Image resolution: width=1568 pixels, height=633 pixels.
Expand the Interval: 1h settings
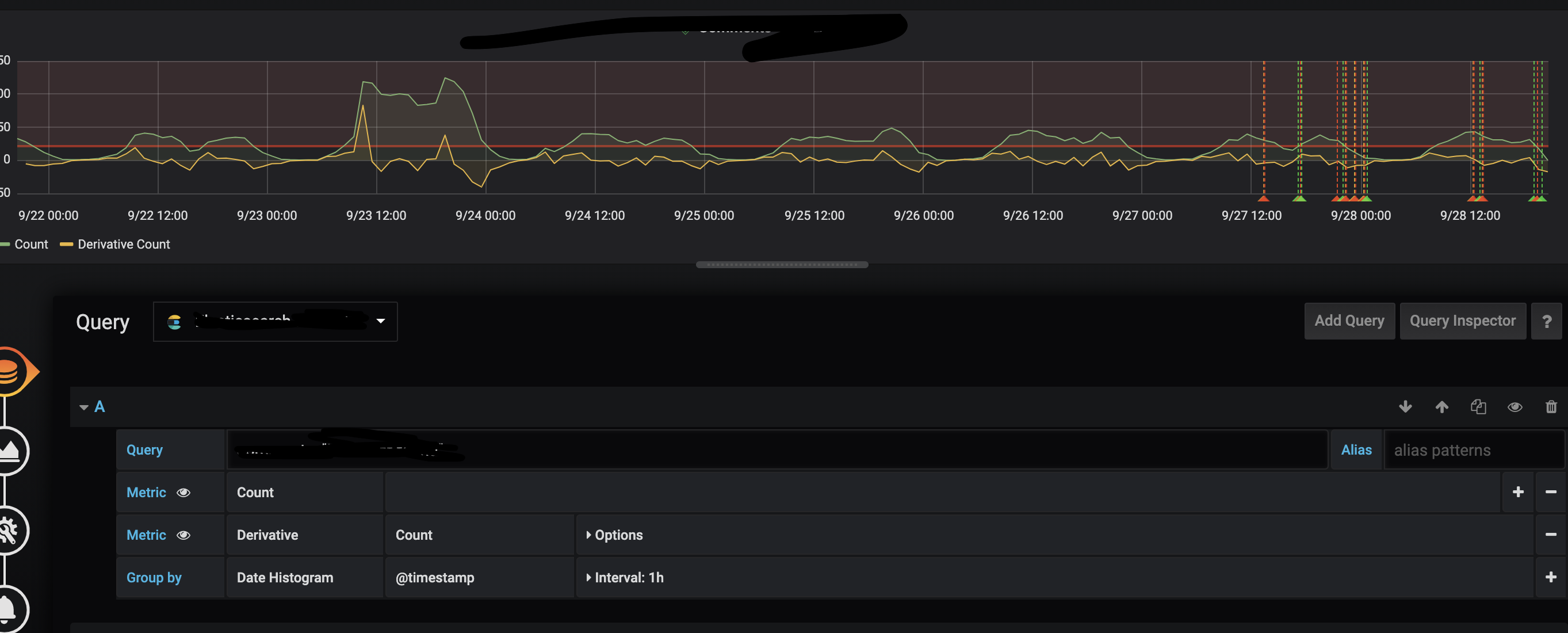coord(625,578)
